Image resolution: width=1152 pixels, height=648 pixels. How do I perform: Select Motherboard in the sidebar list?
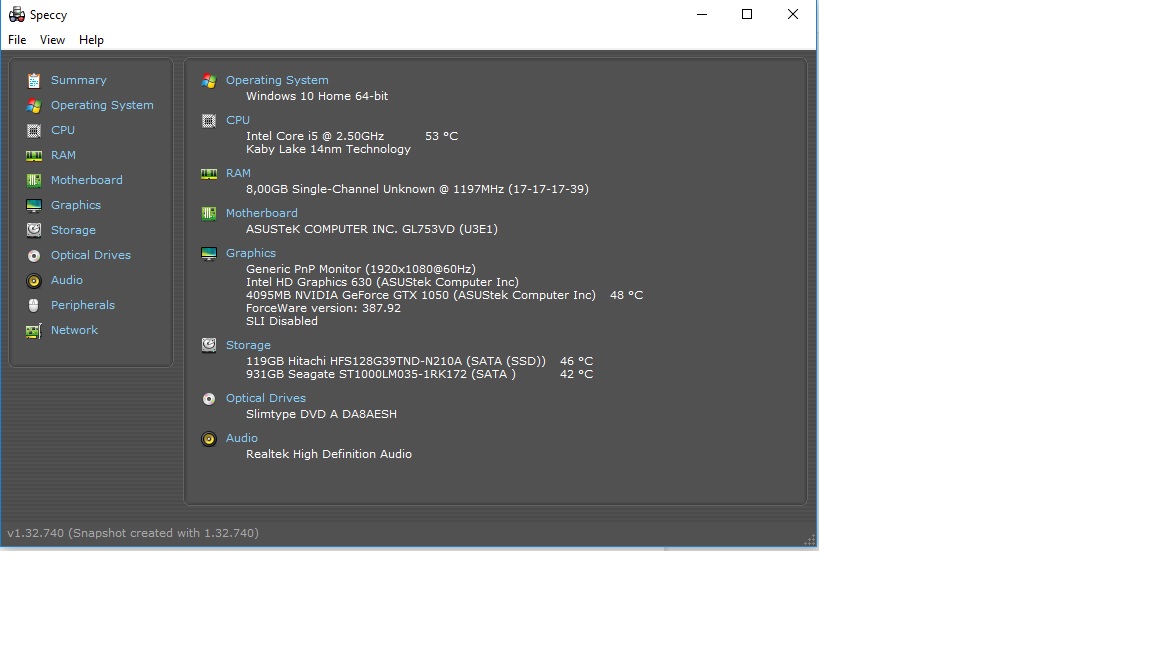point(87,180)
